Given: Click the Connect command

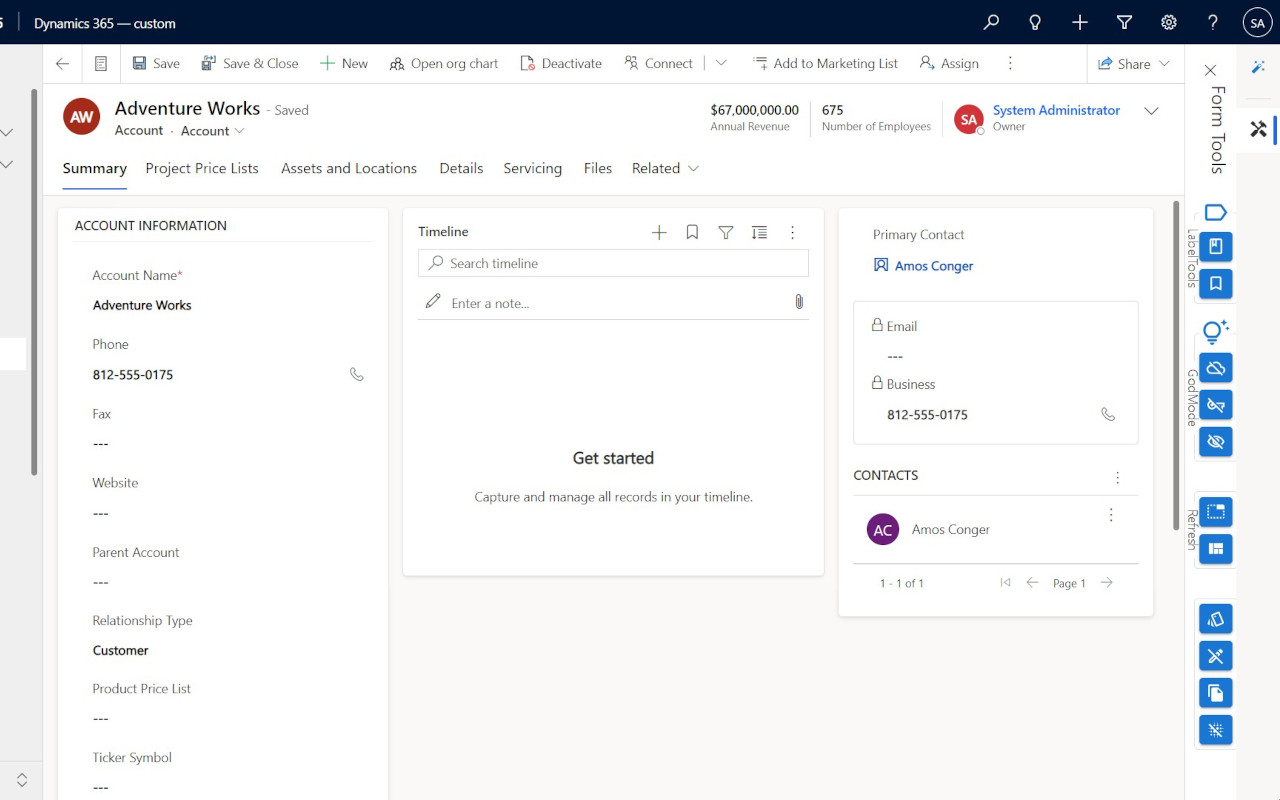Looking at the screenshot, I should (658, 63).
